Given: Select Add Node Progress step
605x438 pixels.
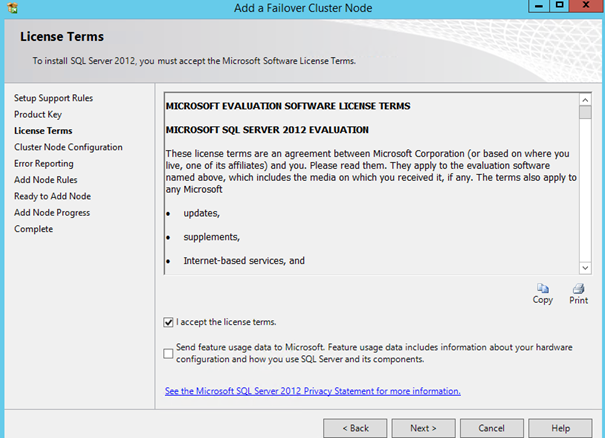Looking at the screenshot, I should [x=52, y=212].
